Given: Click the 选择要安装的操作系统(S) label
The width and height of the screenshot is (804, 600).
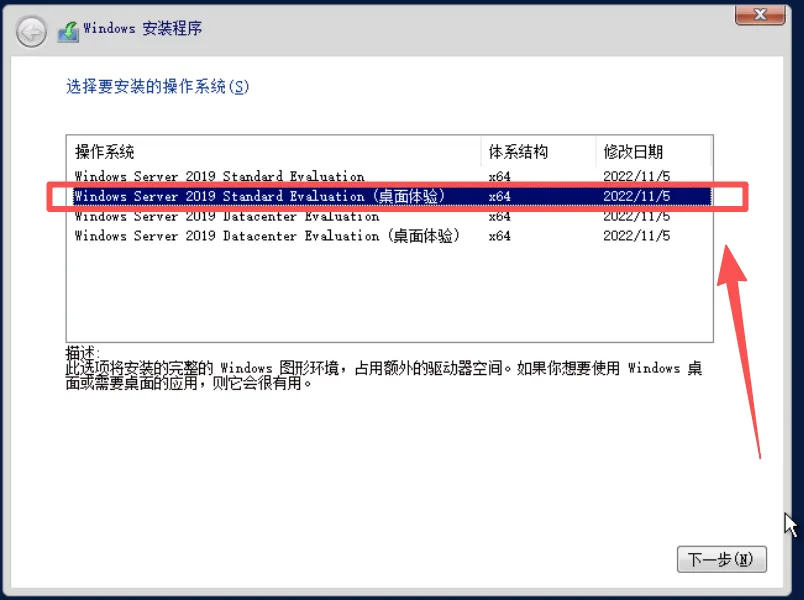Looking at the screenshot, I should tap(157, 86).
